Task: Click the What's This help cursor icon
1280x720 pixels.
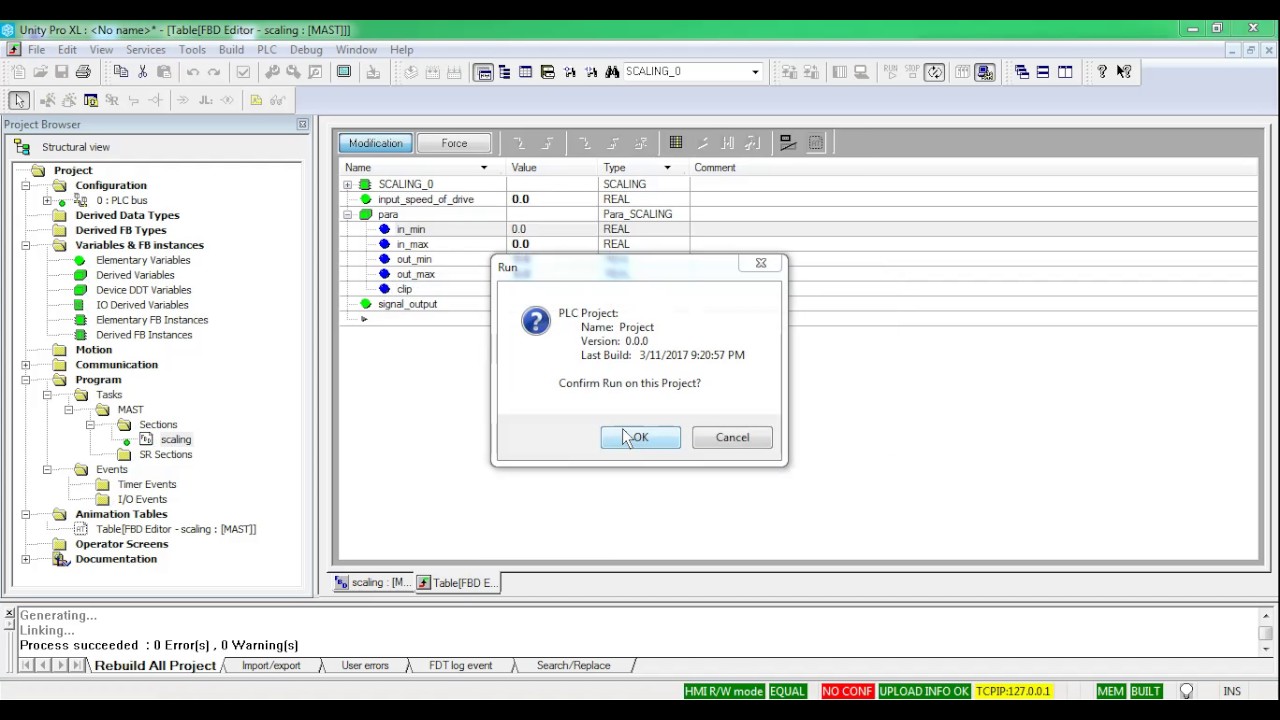Action: 1124,72
